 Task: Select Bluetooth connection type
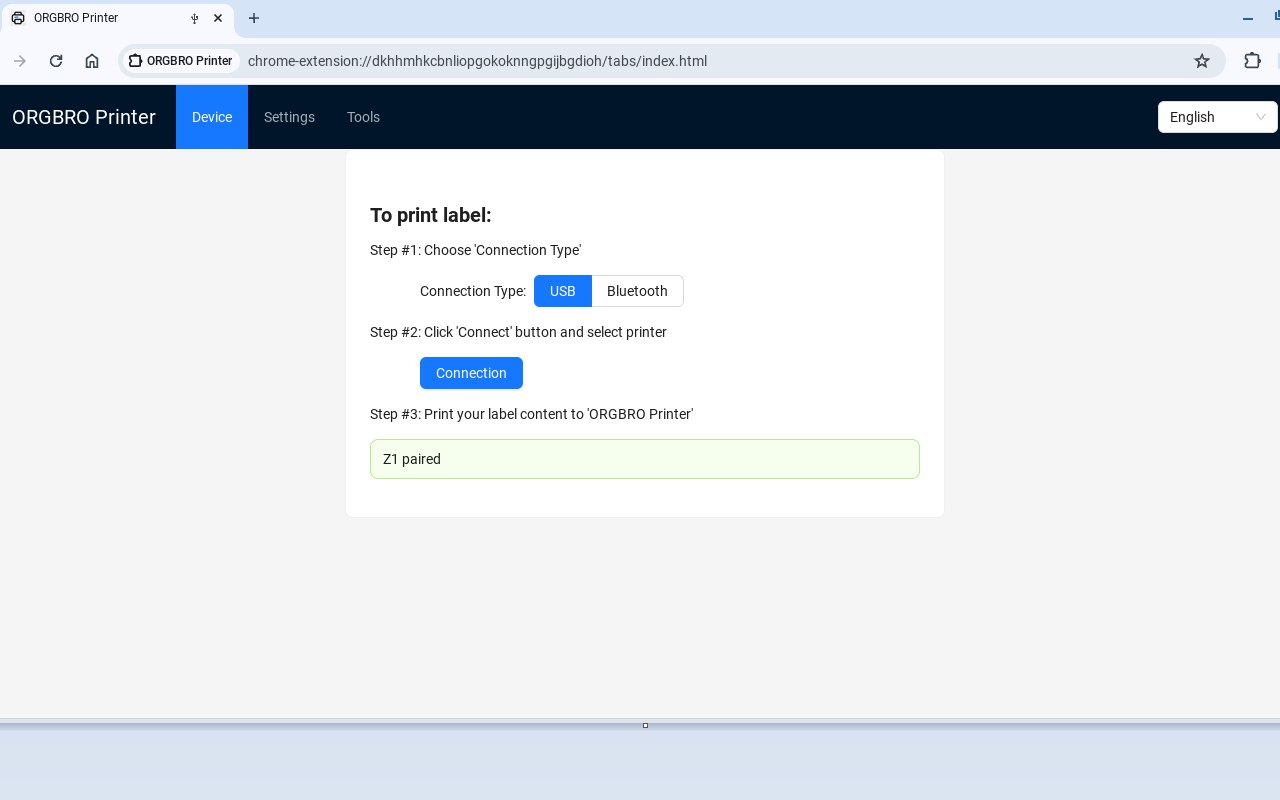(x=637, y=291)
